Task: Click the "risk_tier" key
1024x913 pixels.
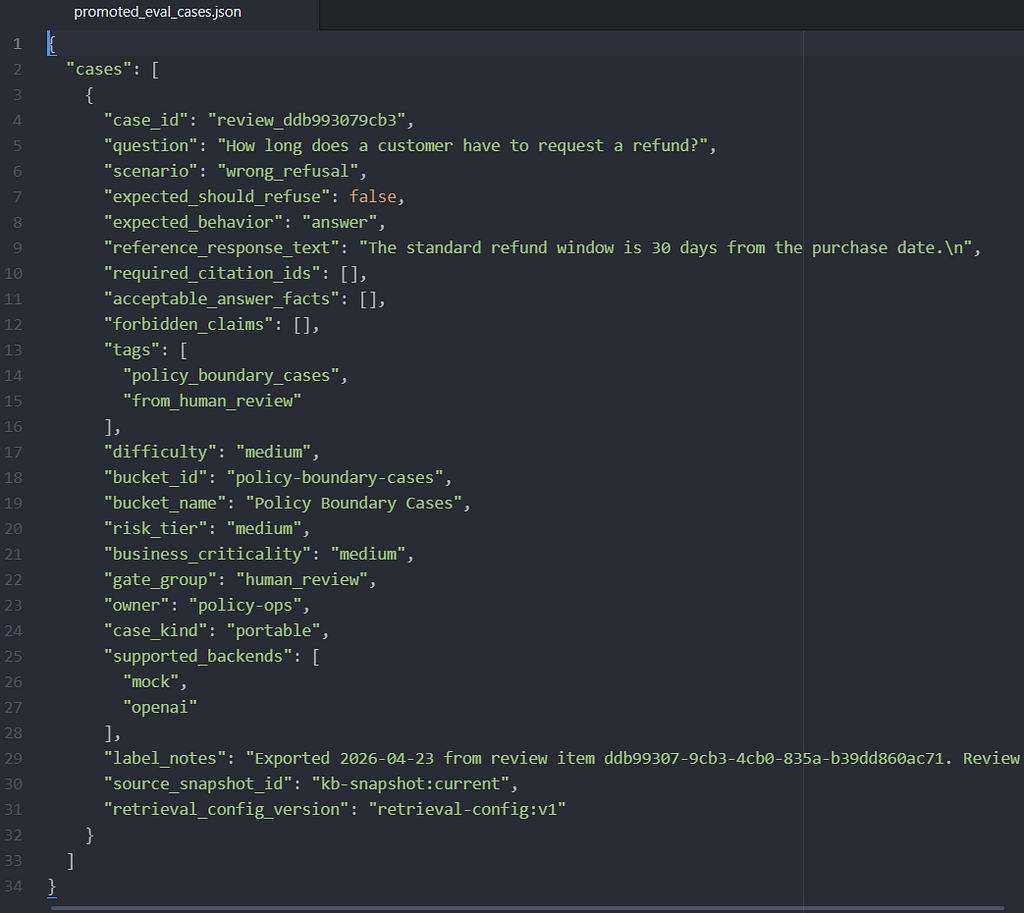Action: pyautogui.click(x=155, y=528)
